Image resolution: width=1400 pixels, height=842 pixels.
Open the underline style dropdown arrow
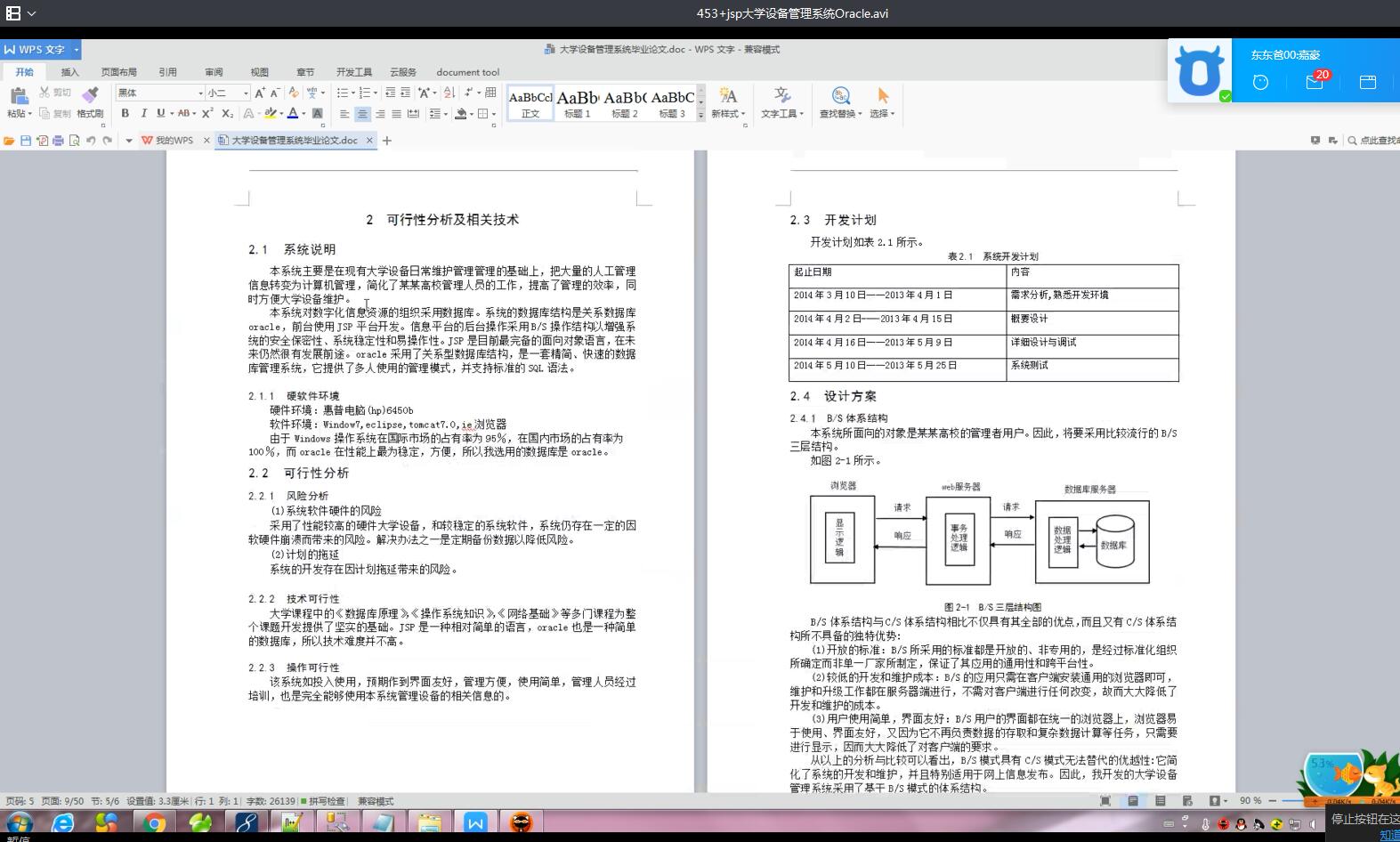pyautogui.click(x=170, y=113)
